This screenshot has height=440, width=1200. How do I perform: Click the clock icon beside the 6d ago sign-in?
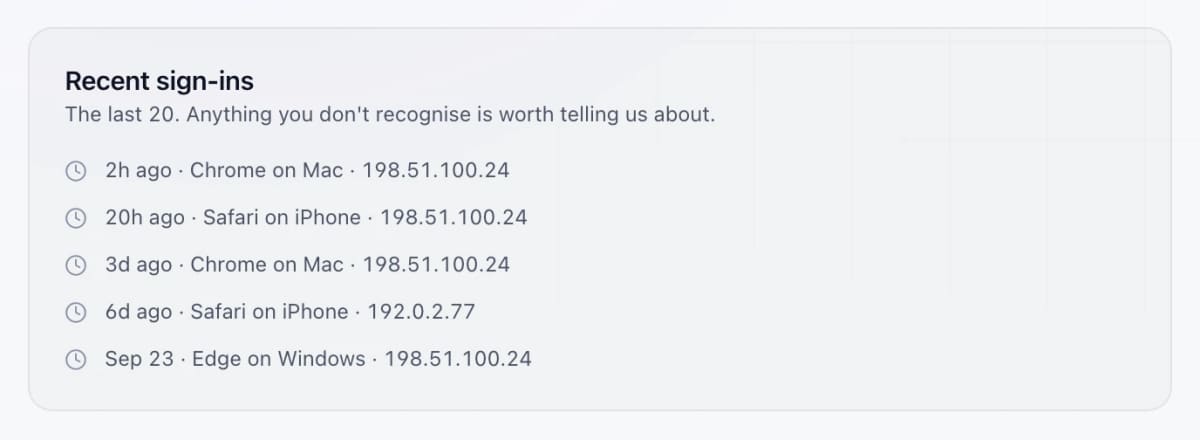76,312
